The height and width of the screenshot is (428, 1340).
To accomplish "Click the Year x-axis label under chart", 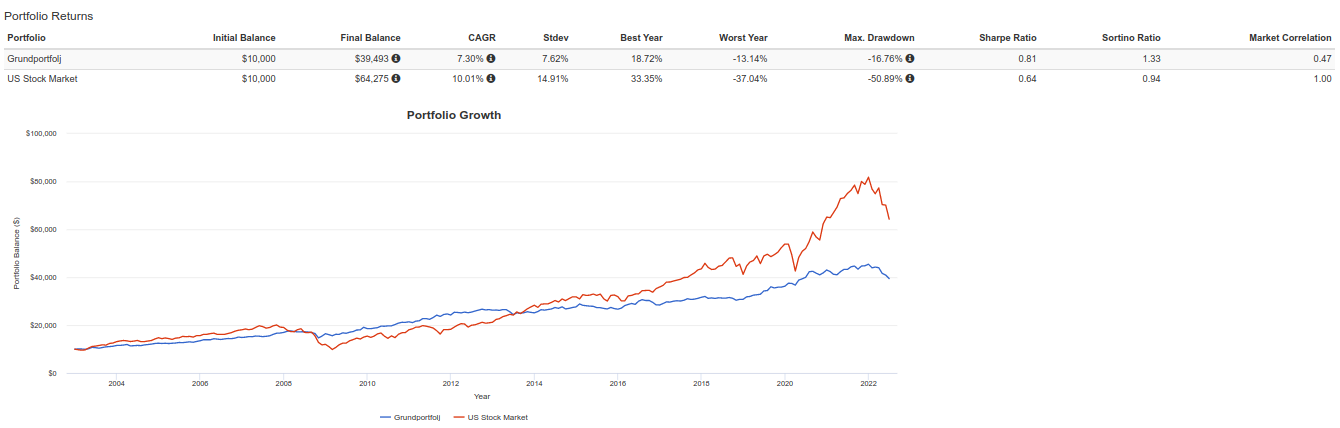I will [482, 397].
